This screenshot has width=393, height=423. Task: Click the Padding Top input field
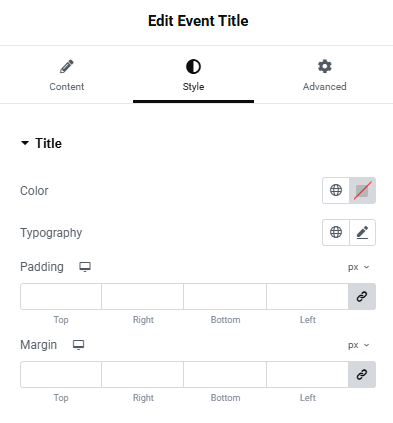click(61, 296)
